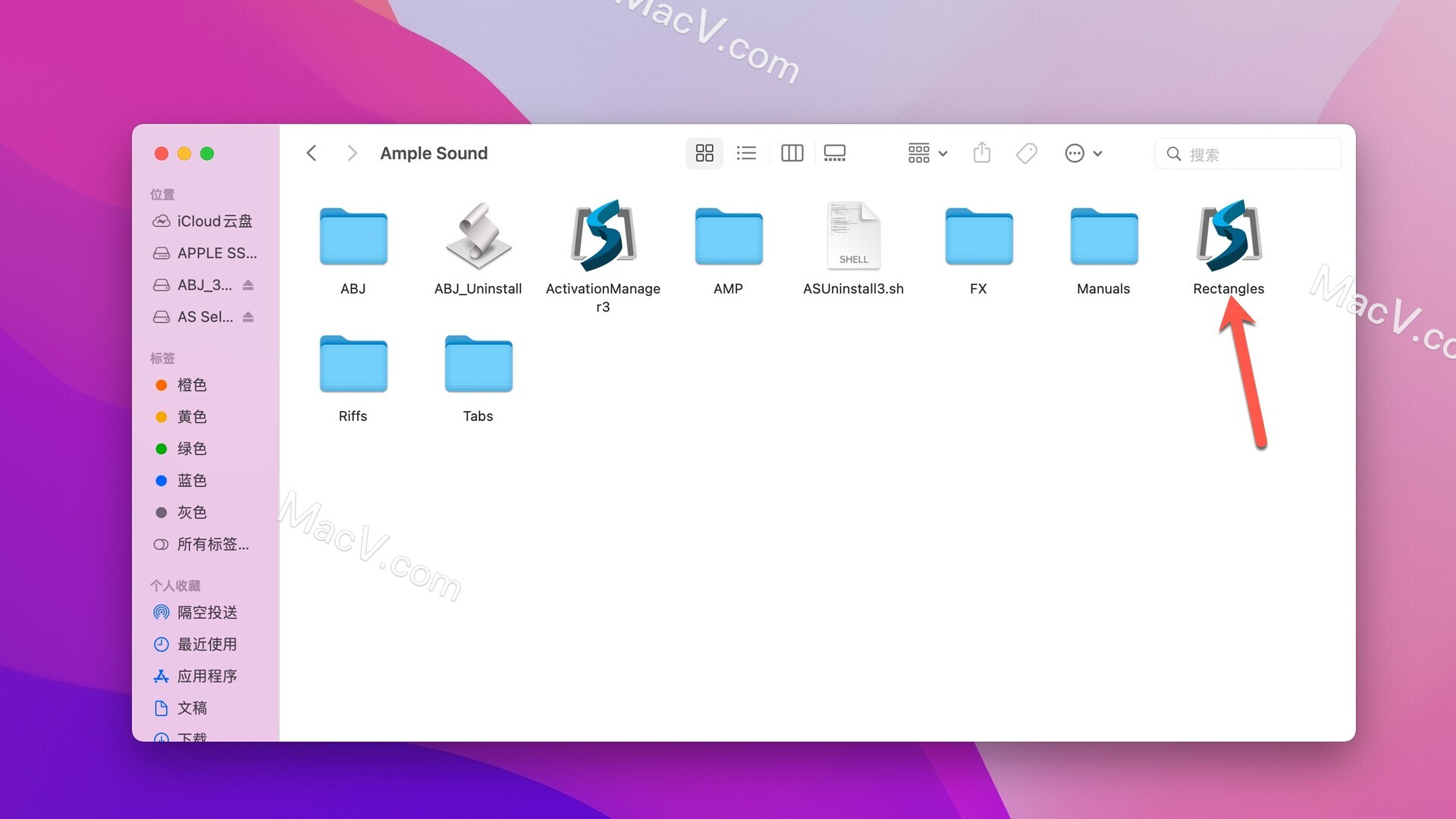
Task: Switch to icon grid view
Action: pyautogui.click(x=704, y=153)
